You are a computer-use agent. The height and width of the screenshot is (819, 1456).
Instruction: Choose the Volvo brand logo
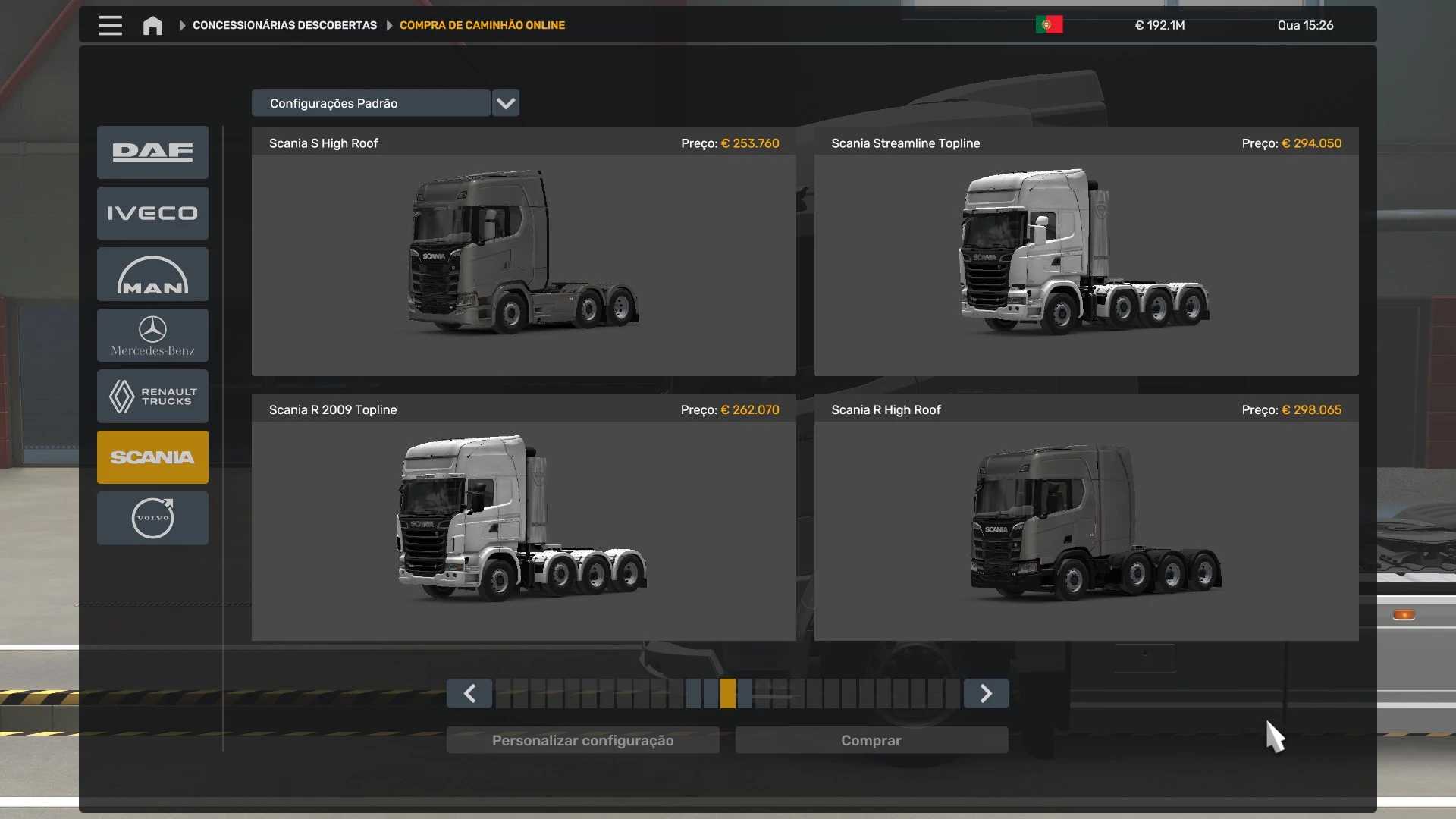[x=152, y=518]
